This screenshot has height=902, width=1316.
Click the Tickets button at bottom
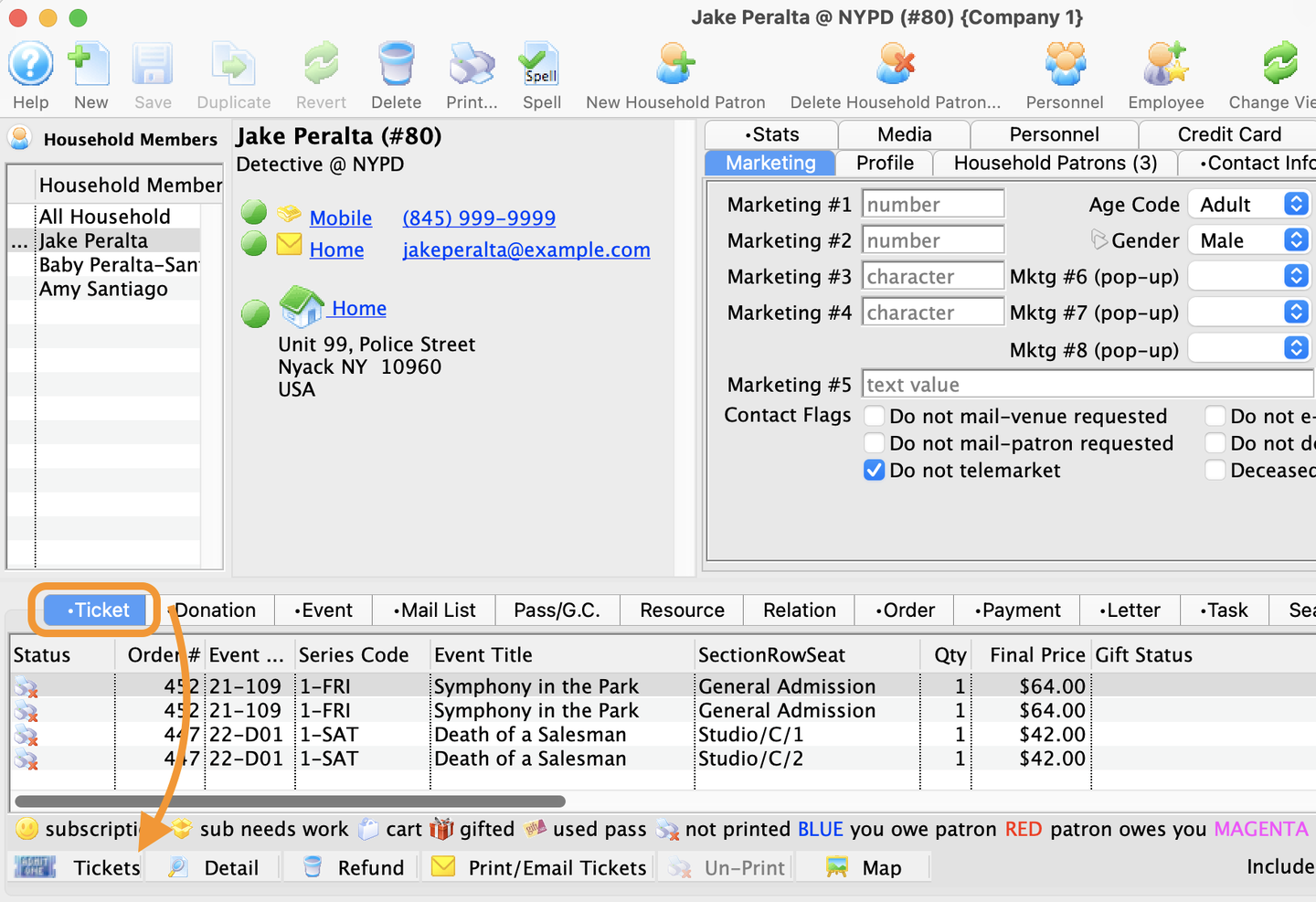(77, 867)
